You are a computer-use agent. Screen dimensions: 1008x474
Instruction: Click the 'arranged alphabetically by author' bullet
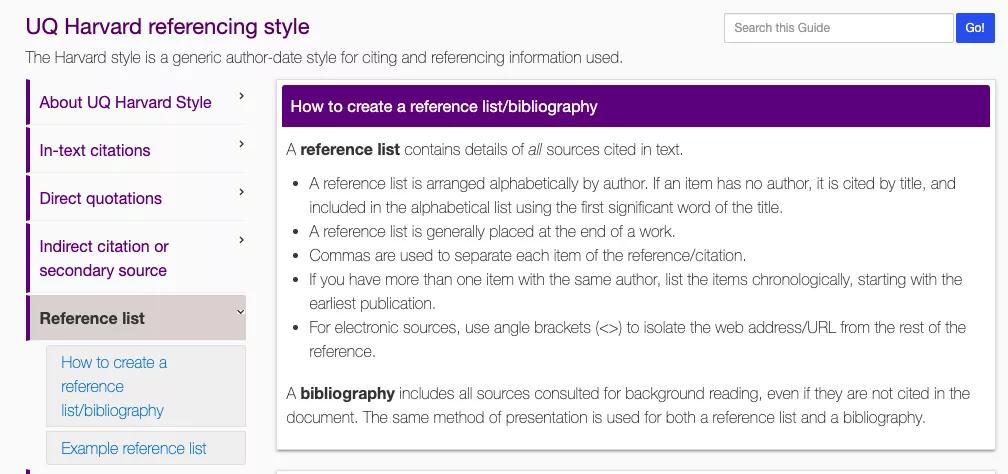(632, 196)
